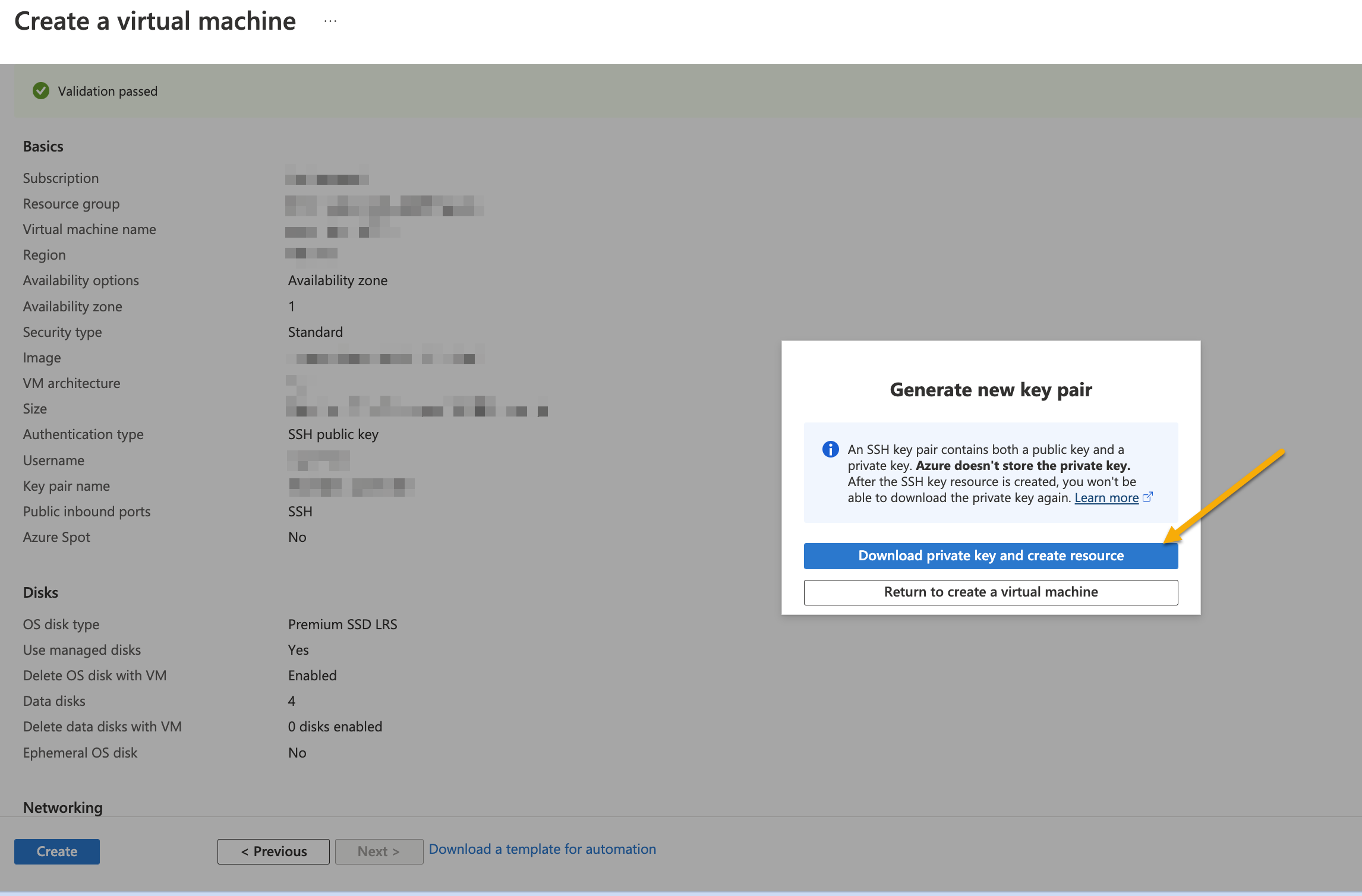
Task: Click Download private key and create resource
Action: point(991,556)
